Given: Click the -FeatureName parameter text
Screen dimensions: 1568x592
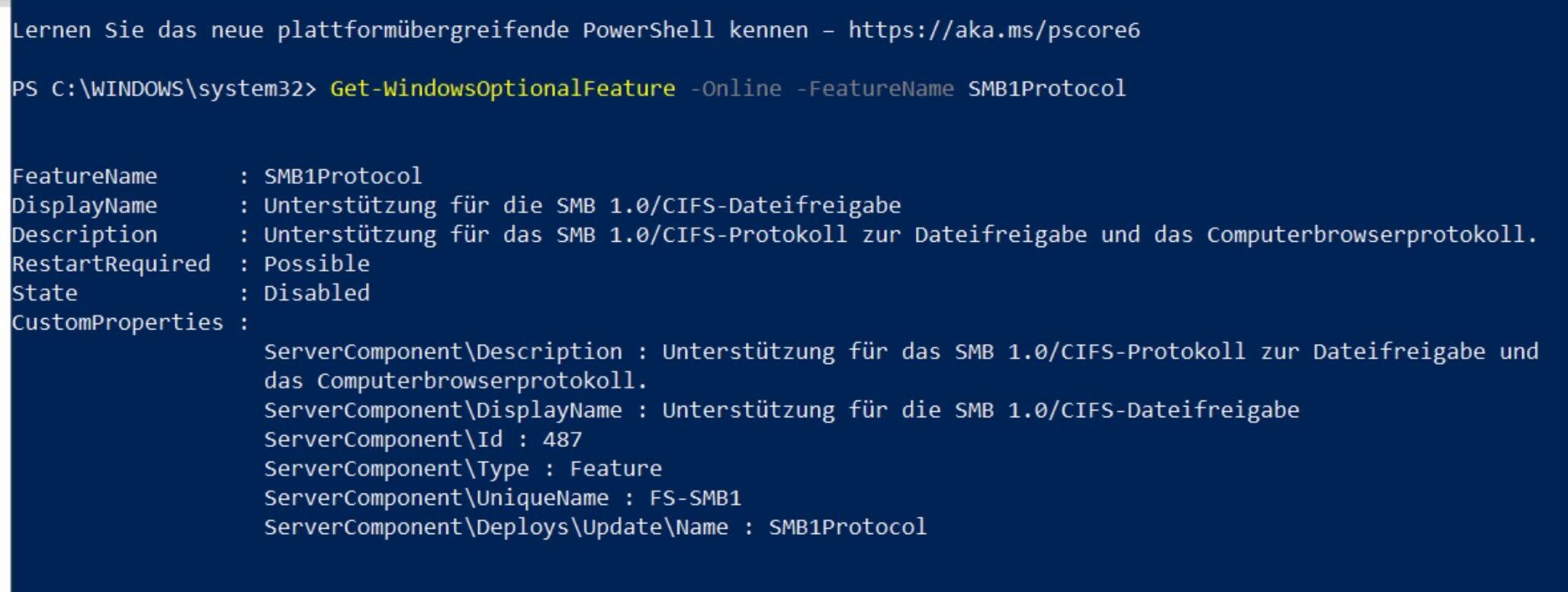Looking at the screenshot, I should tap(874, 88).
